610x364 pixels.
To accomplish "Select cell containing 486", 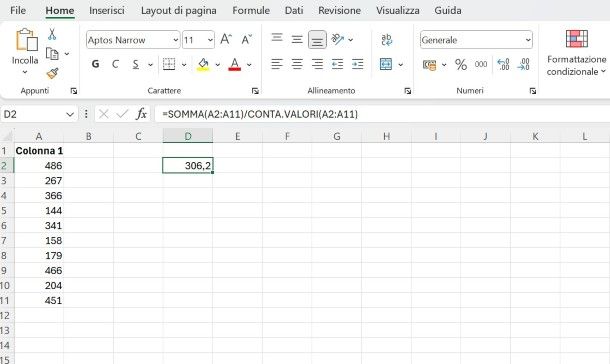I will coord(39,166).
